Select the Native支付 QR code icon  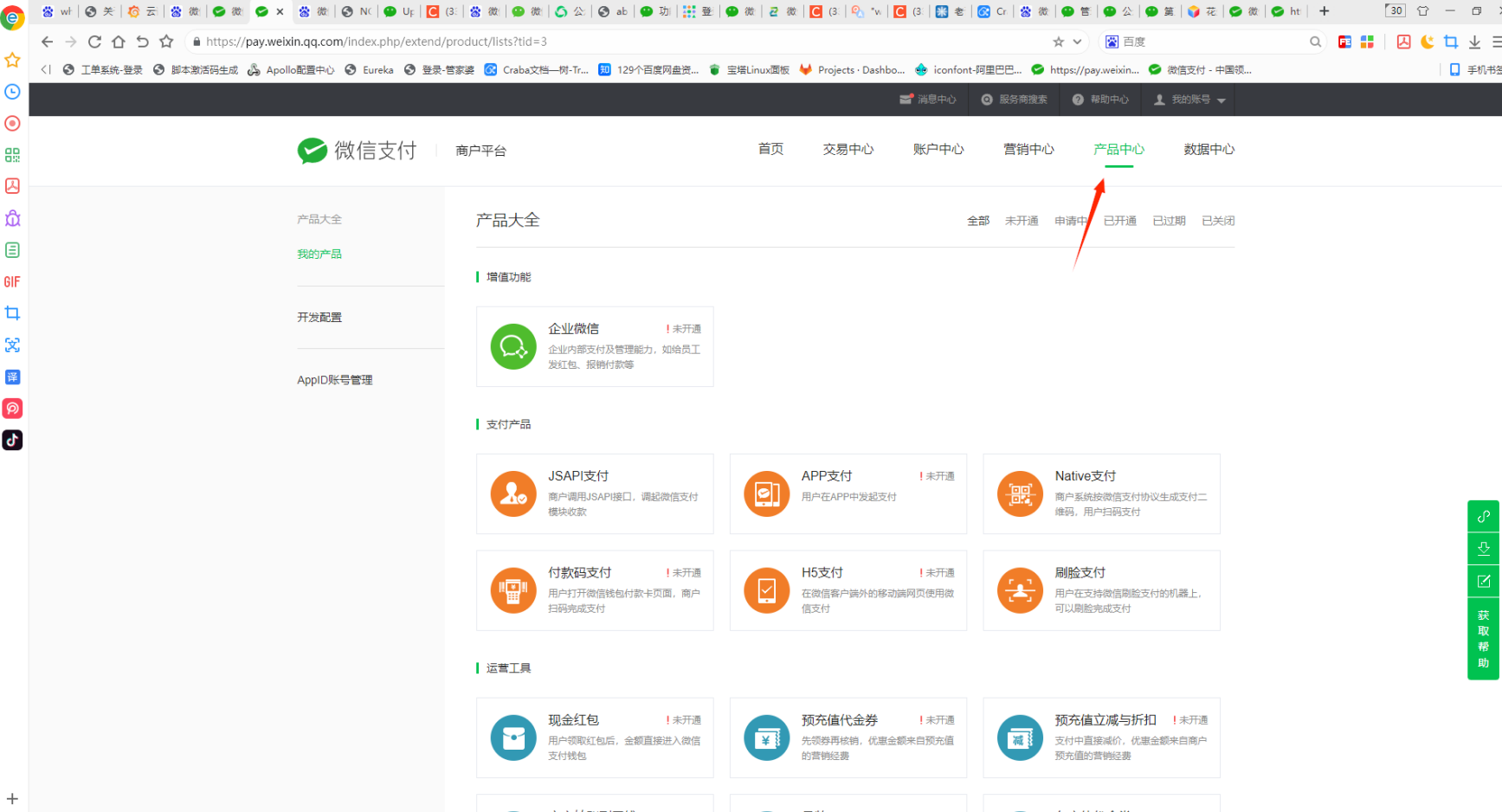[1020, 493]
